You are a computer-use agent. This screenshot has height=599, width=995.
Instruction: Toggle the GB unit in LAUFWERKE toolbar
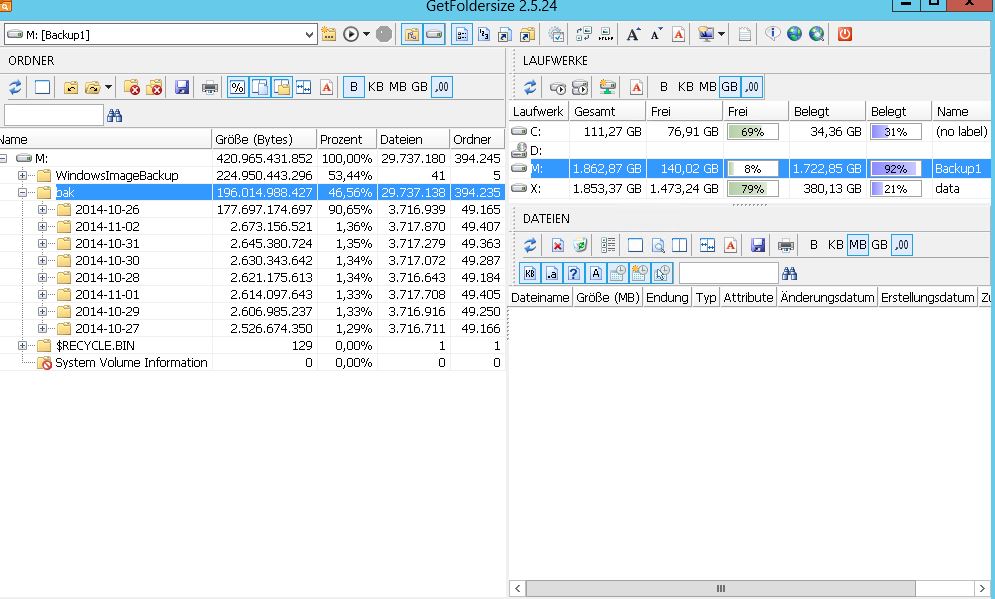pyautogui.click(x=730, y=87)
